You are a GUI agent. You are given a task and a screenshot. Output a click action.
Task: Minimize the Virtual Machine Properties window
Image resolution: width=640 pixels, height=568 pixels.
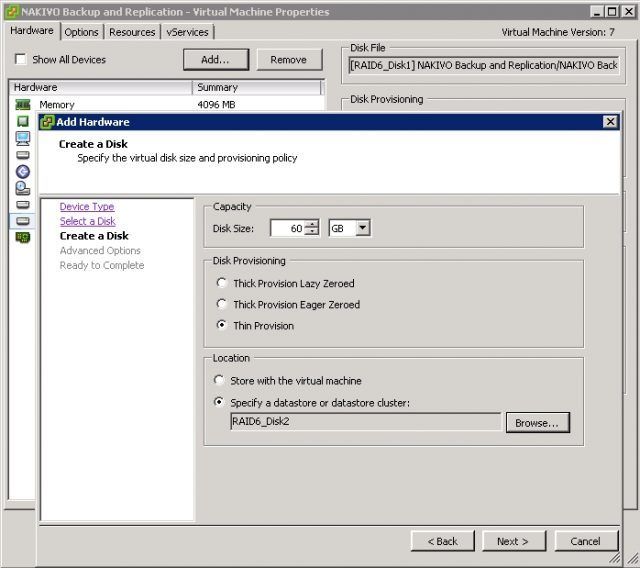597,11
